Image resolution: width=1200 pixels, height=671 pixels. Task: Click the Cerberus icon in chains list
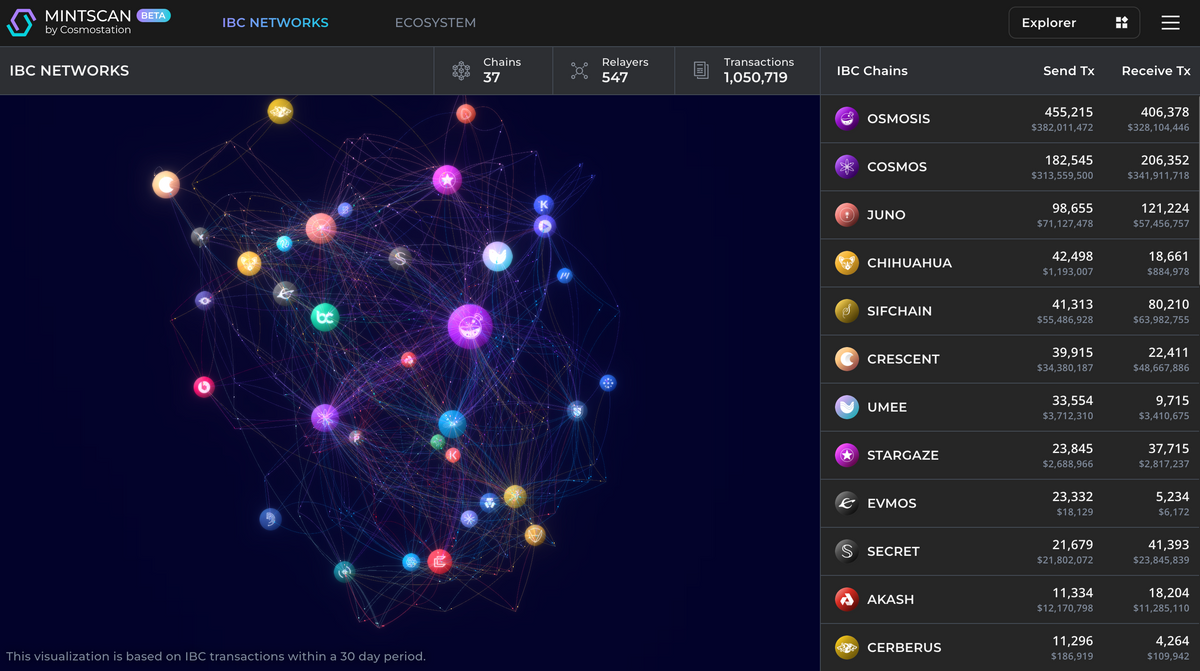(x=847, y=647)
